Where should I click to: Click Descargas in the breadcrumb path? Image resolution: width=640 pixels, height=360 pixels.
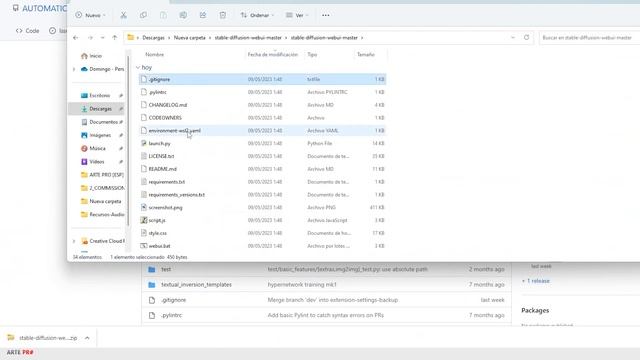point(153,38)
